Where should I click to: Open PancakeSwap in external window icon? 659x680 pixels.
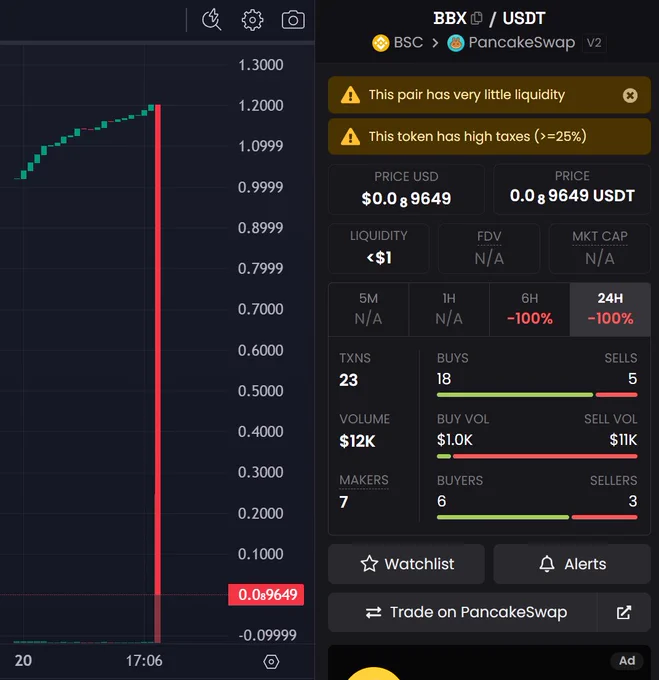(x=624, y=612)
